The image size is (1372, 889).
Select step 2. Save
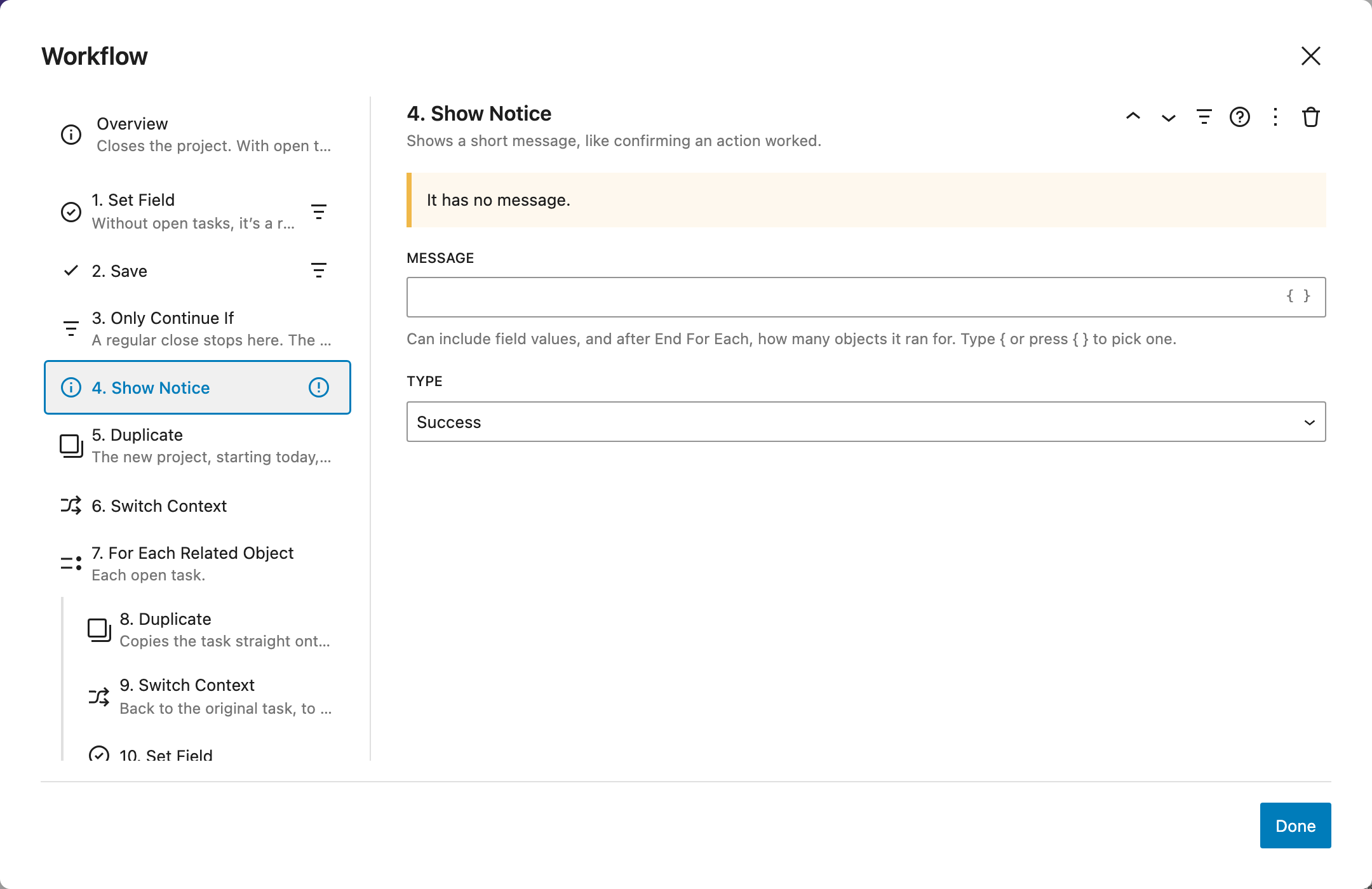click(x=197, y=271)
